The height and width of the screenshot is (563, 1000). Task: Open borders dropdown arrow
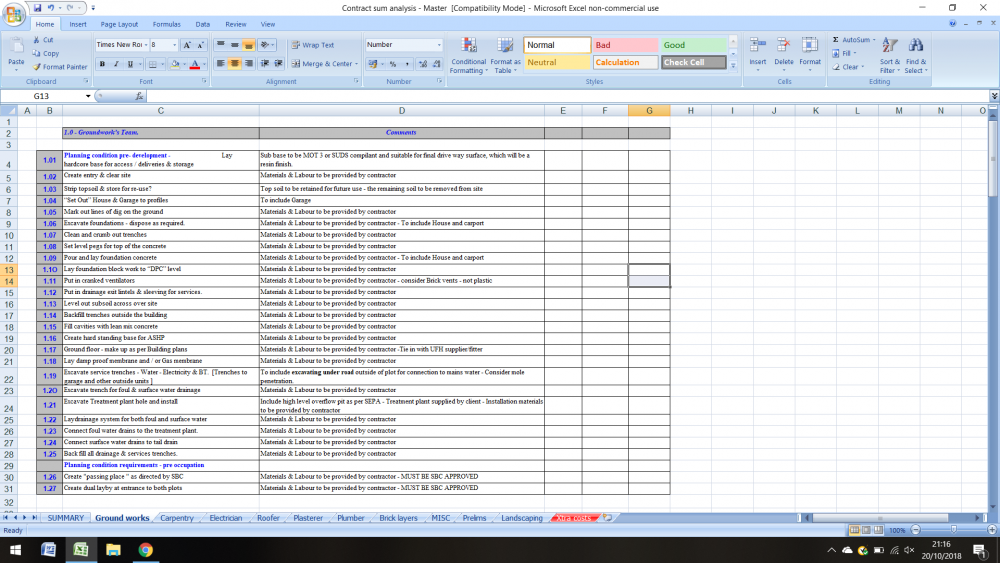162,64
